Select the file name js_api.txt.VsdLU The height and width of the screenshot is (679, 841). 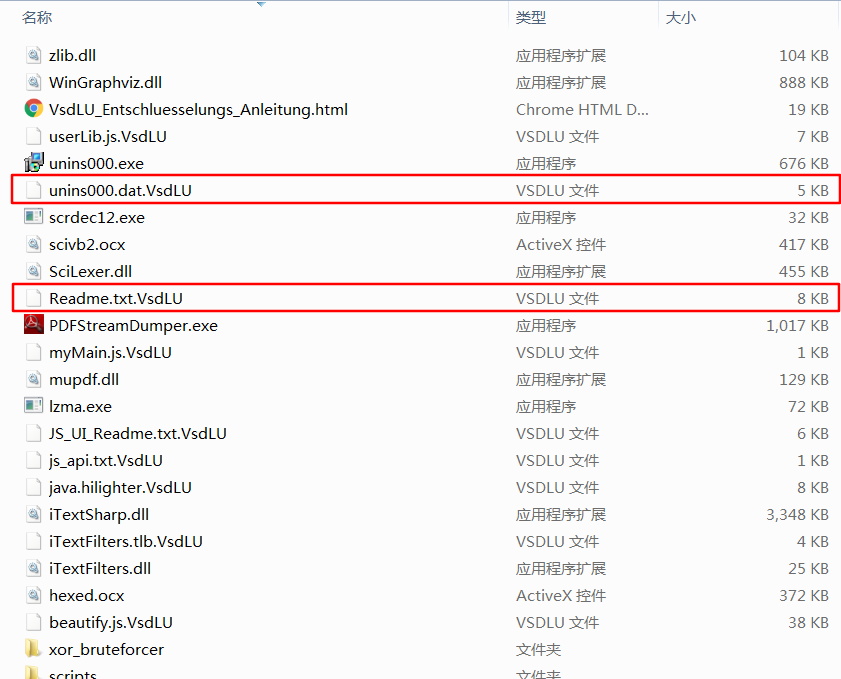(x=106, y=461)
